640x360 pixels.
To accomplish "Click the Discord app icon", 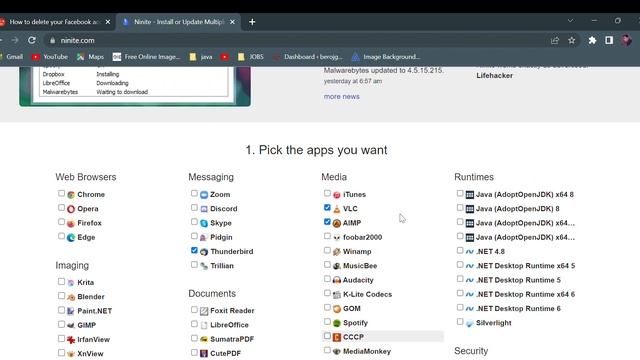I will coord(204,209).
